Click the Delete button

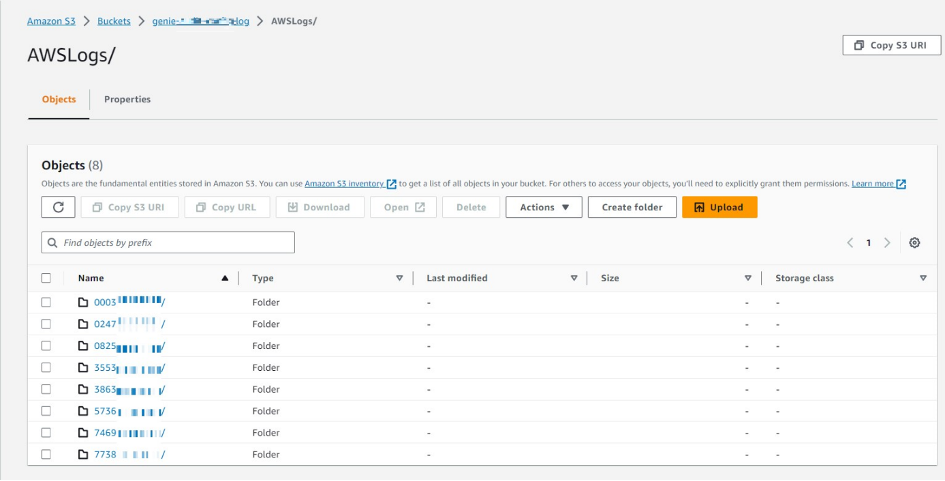pyautogui.click(x=471, y=207)
